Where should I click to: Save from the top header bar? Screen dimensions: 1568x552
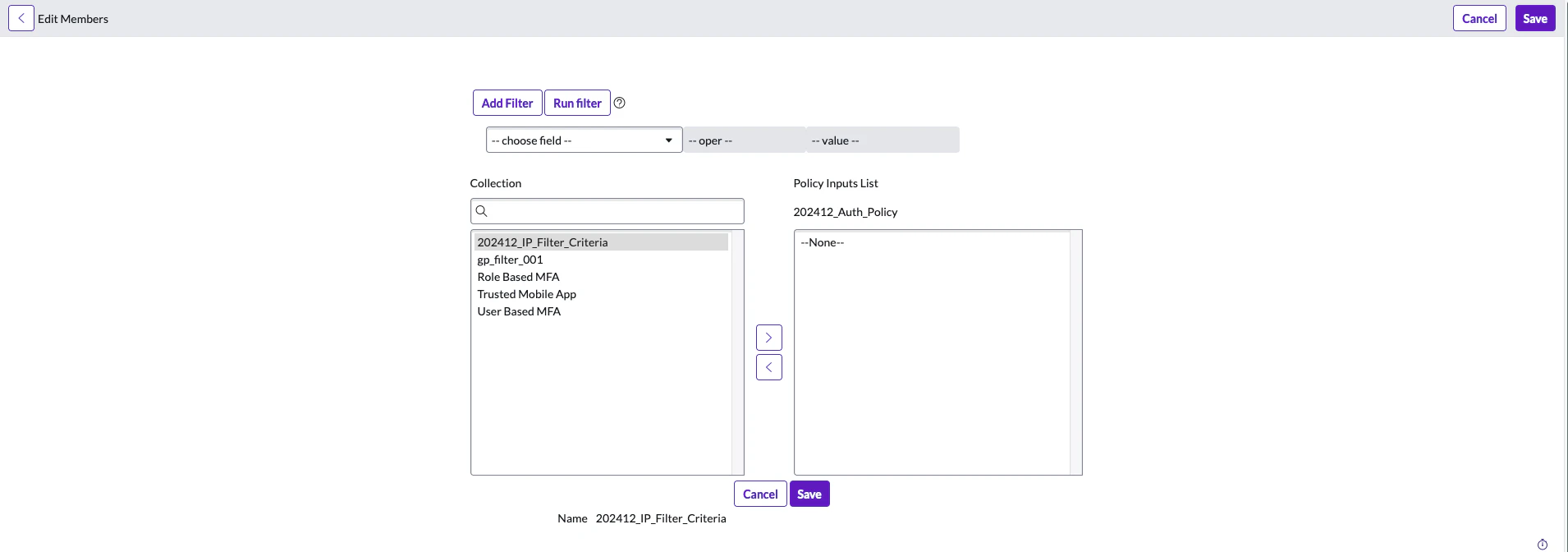tap(1535, 18)
